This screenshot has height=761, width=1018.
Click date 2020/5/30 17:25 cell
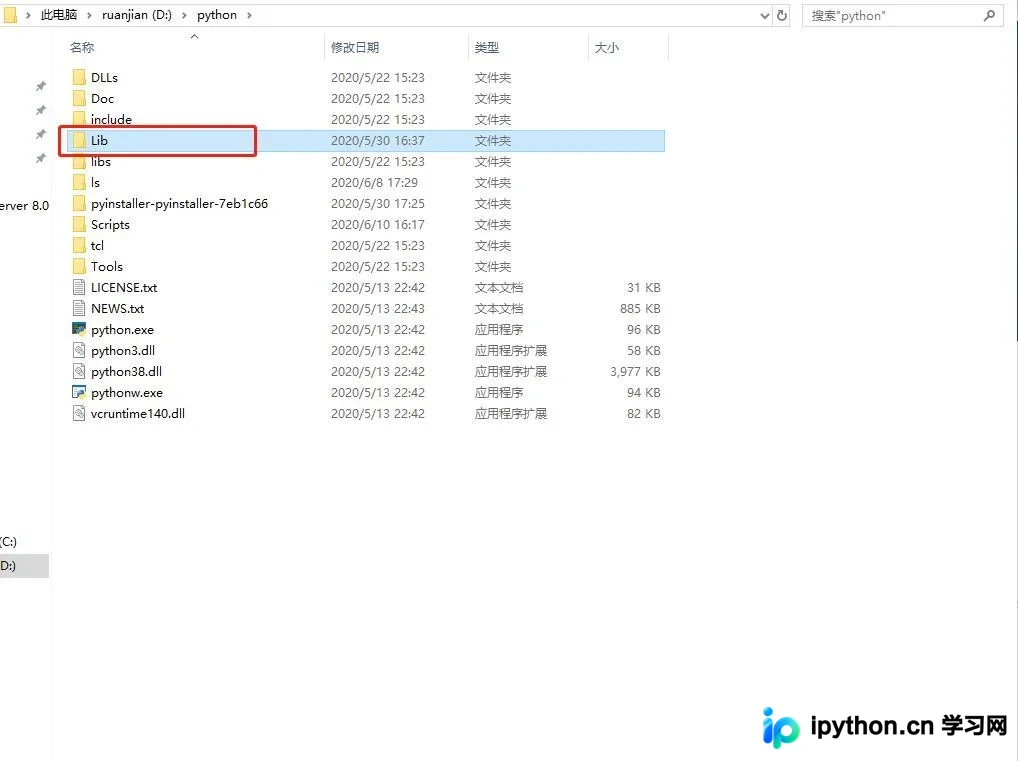pos(378,203)
